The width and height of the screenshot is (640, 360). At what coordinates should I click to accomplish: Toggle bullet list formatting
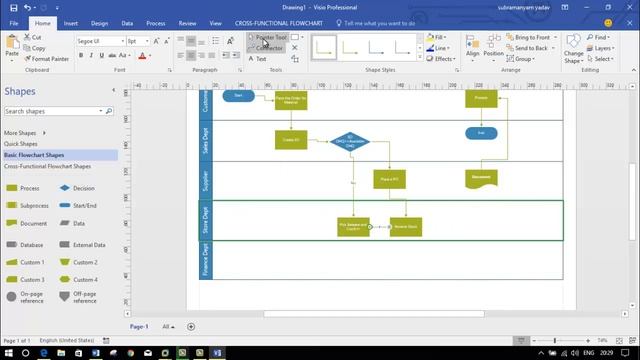pyautogui.click(x=216, y=41)
